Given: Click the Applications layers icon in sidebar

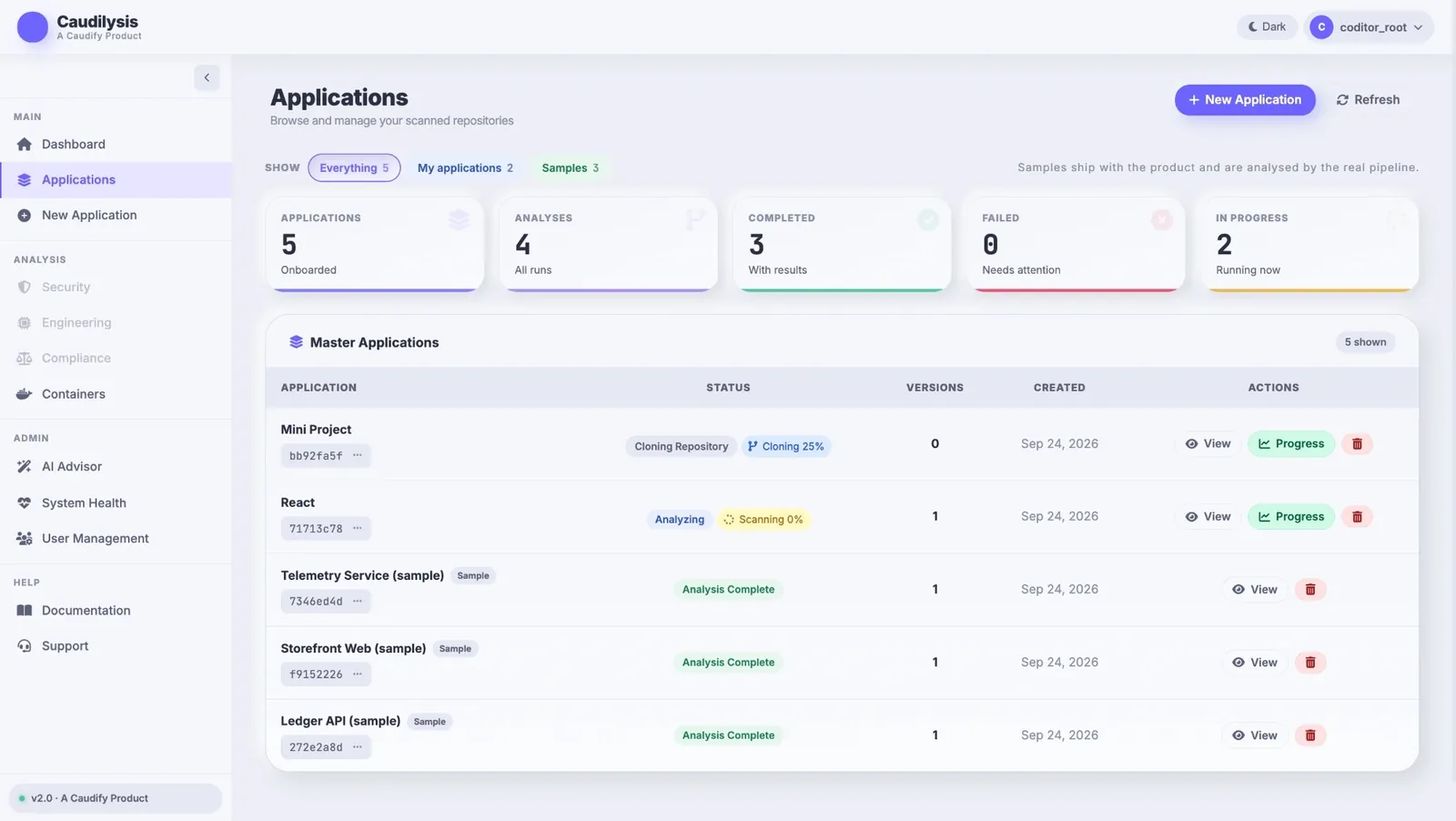Looking at the screenshot, I should [25, 180].
